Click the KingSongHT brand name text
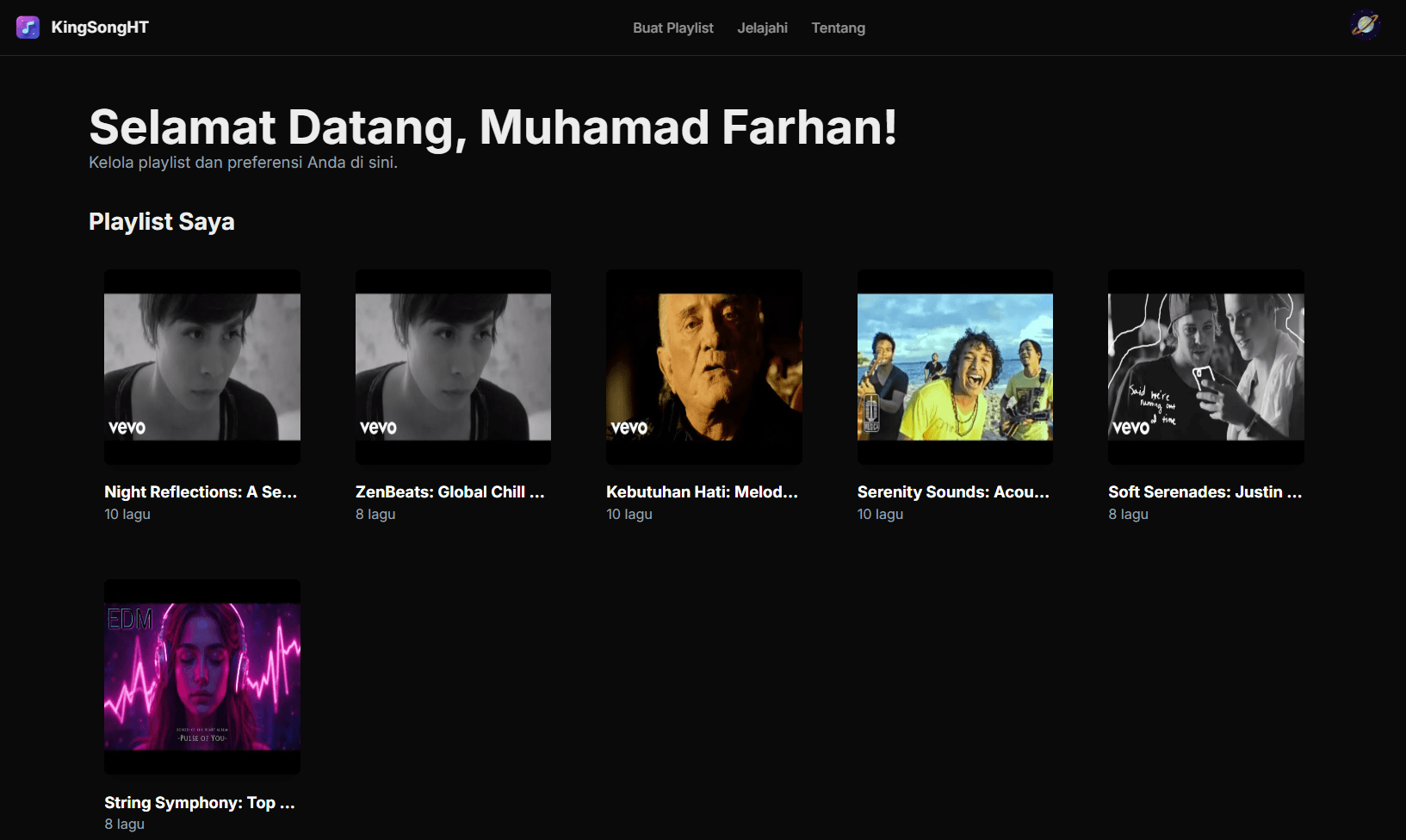 100,28
